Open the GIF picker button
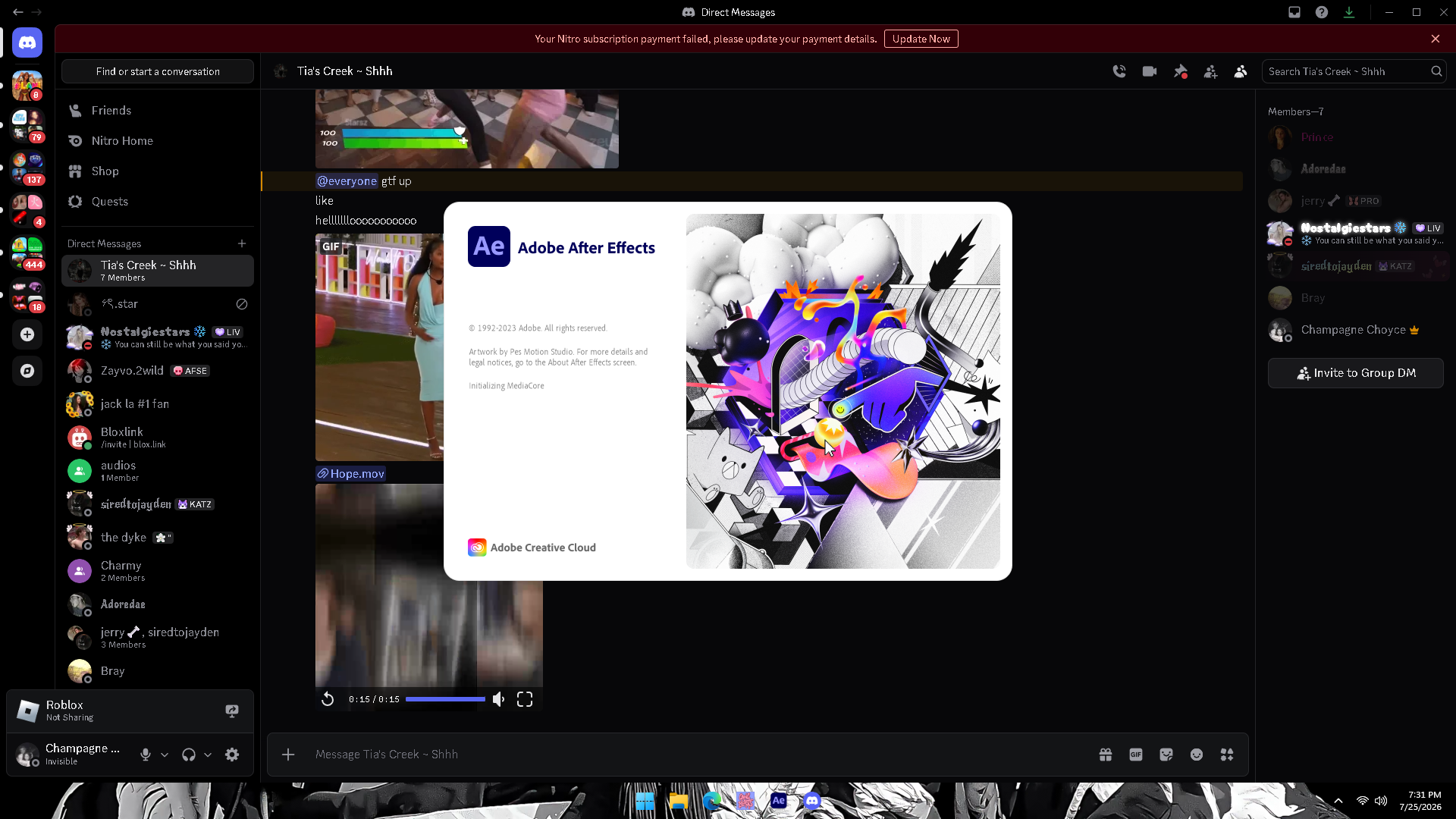 tap(1136, 755)
